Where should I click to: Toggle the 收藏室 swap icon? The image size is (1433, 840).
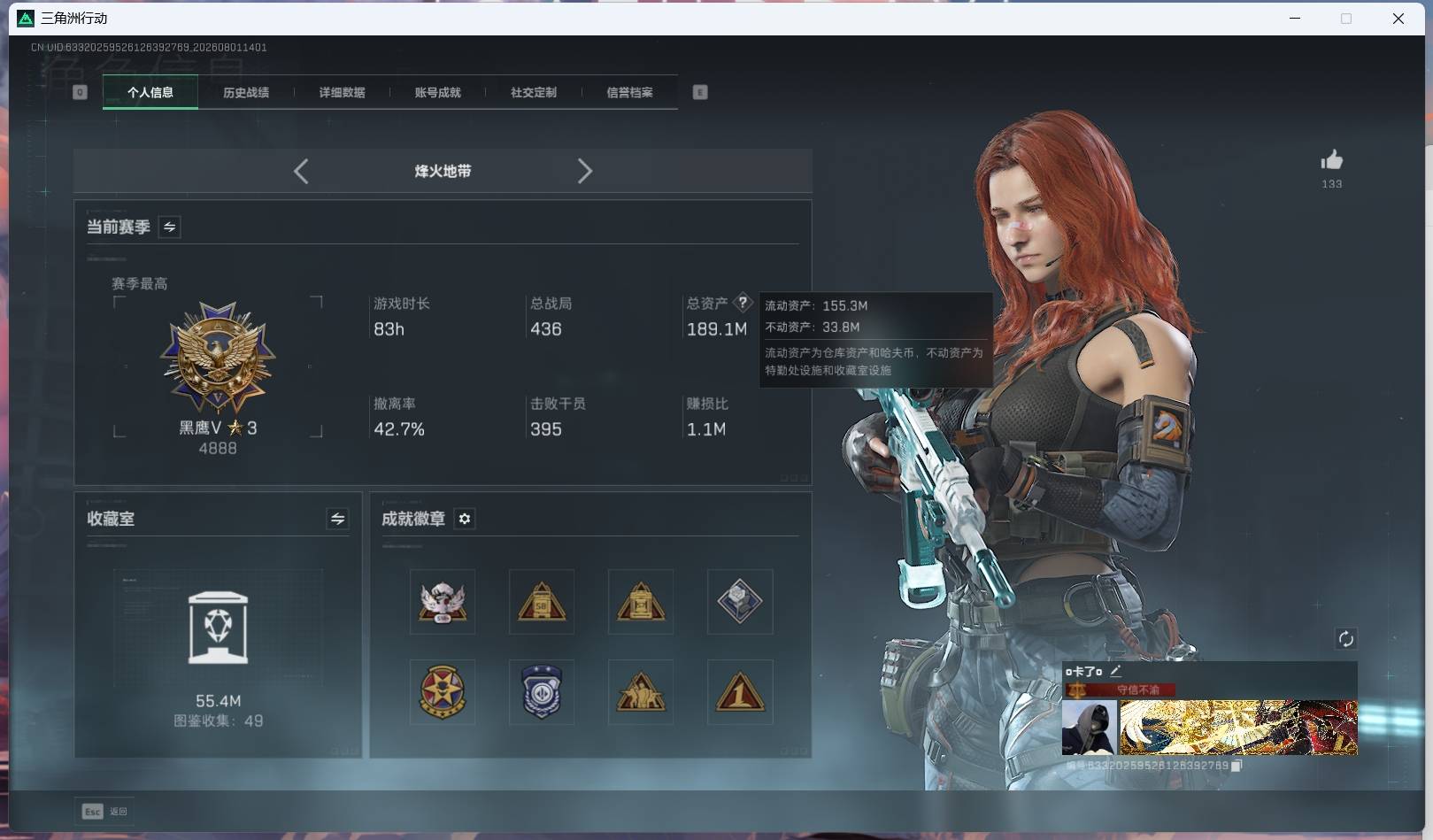click(x=337, y=519)
